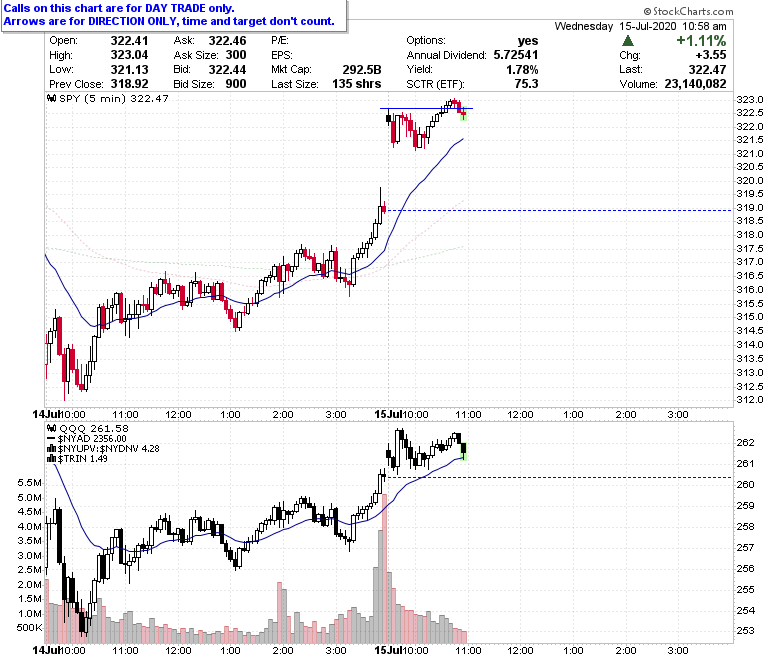The width and height of the screenshot is (780, 659).
Task: Select the 'QQQ 261.58' indicator label
Action: pyautogui.click(x=94, y=428)
